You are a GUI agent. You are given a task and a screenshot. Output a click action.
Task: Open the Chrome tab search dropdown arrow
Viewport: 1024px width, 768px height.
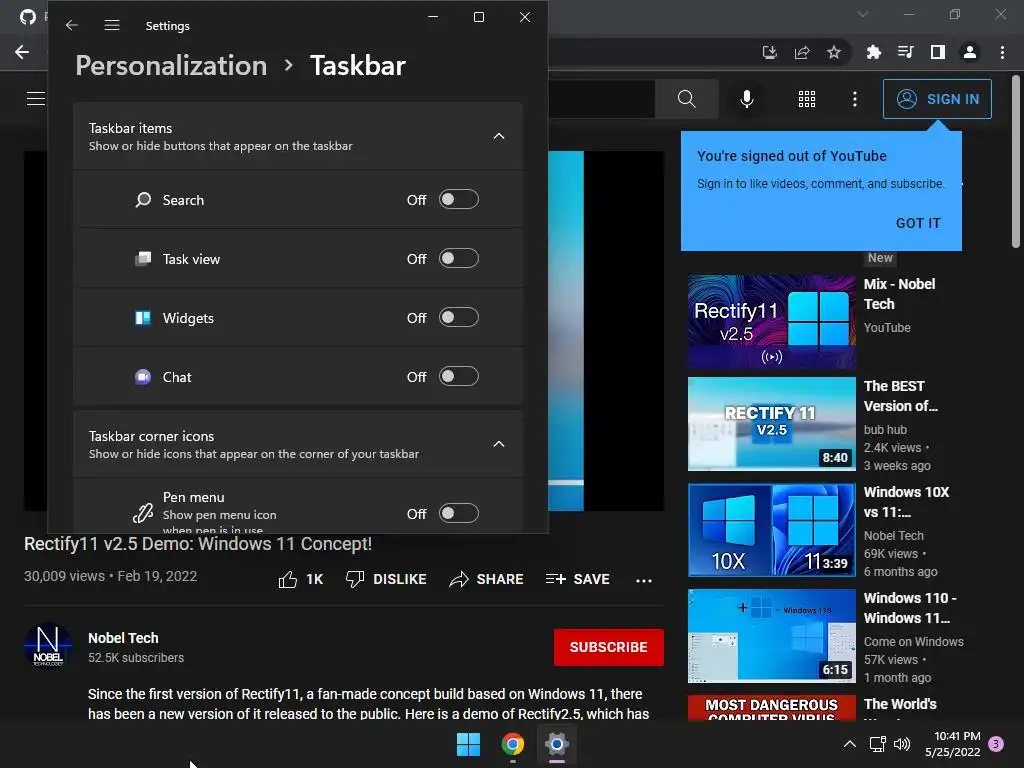point(863,14)
